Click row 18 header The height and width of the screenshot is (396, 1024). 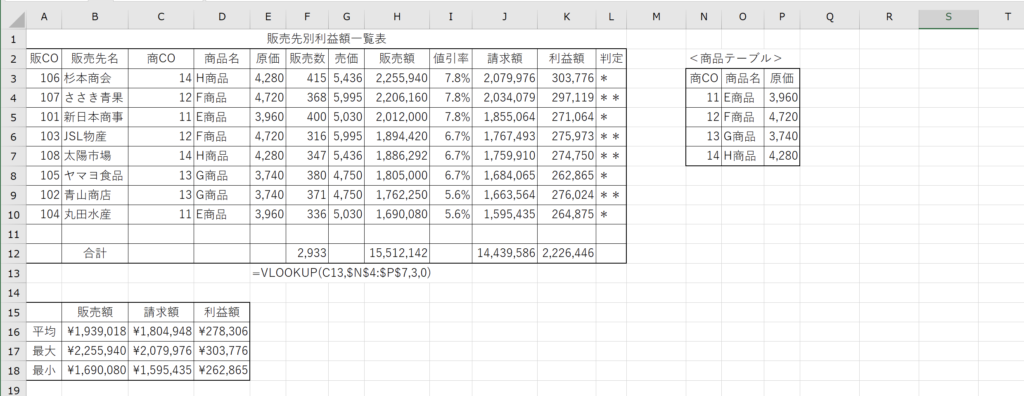(13, 371)
